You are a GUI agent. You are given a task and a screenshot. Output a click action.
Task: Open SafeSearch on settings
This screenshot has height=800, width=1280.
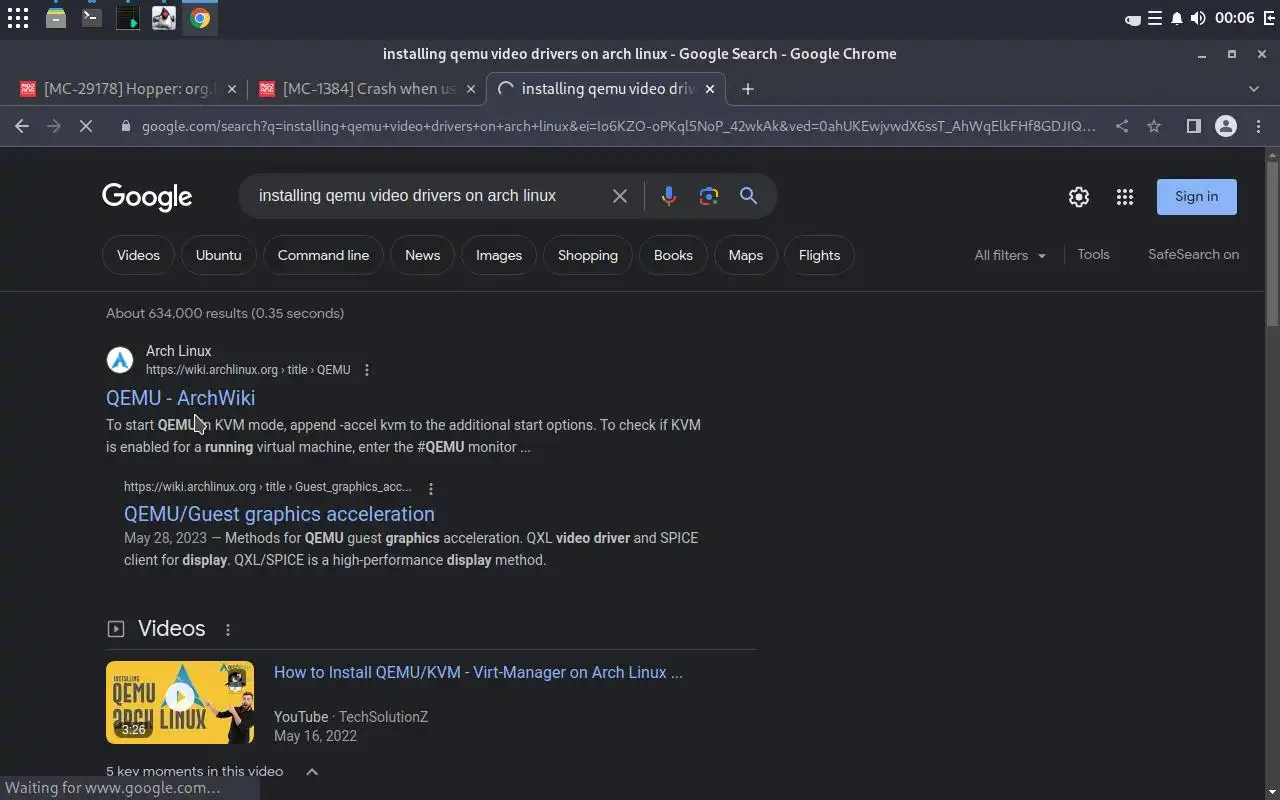[1193, 254]
